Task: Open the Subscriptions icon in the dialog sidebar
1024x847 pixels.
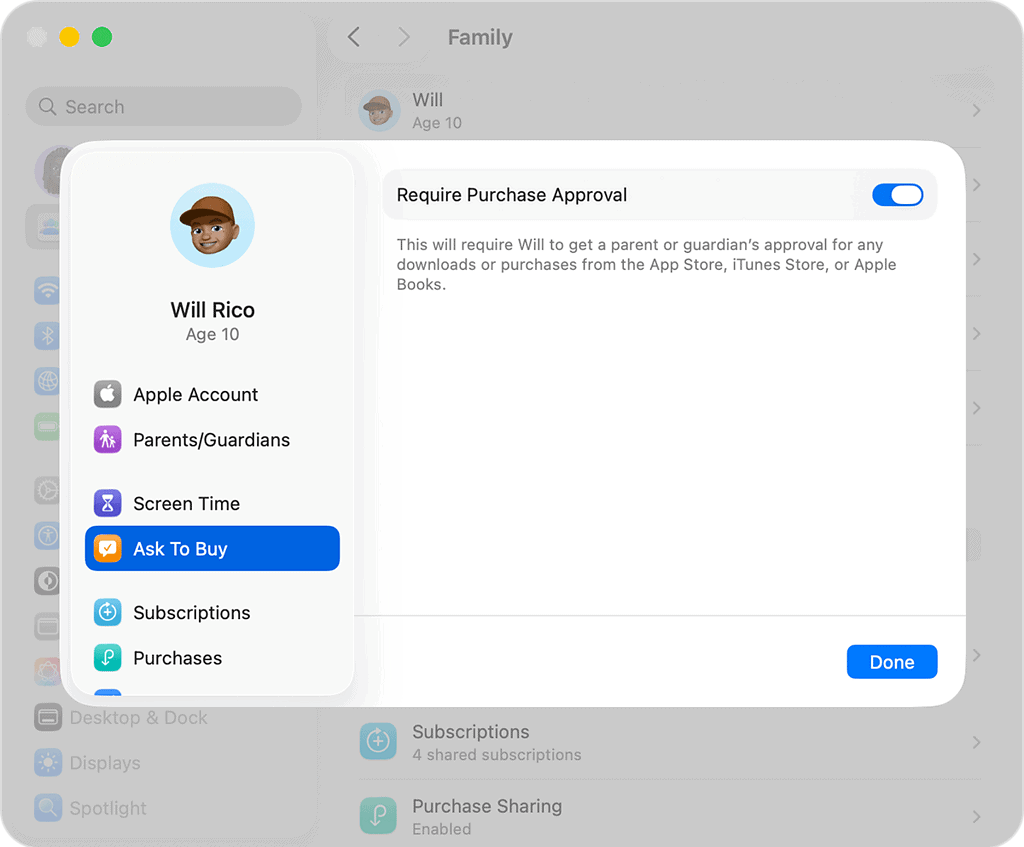Action: (107, 613)
